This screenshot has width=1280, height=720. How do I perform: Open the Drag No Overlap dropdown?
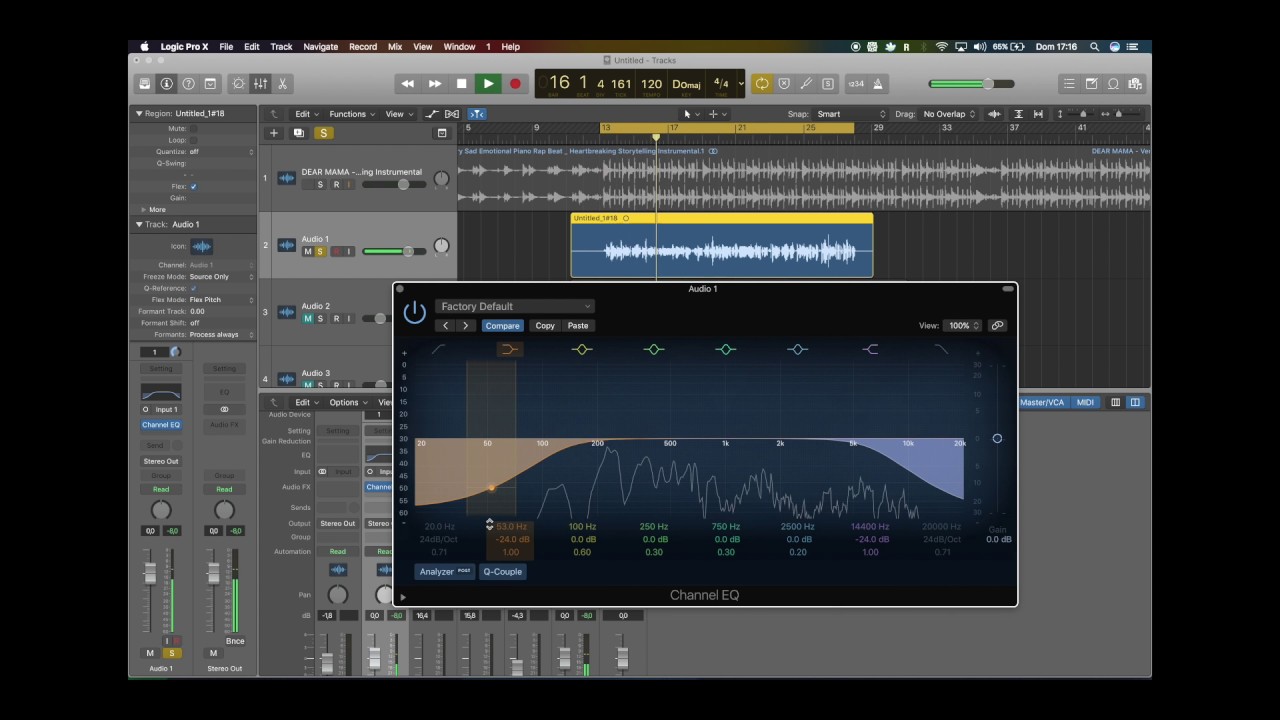(x=949, y=114)
